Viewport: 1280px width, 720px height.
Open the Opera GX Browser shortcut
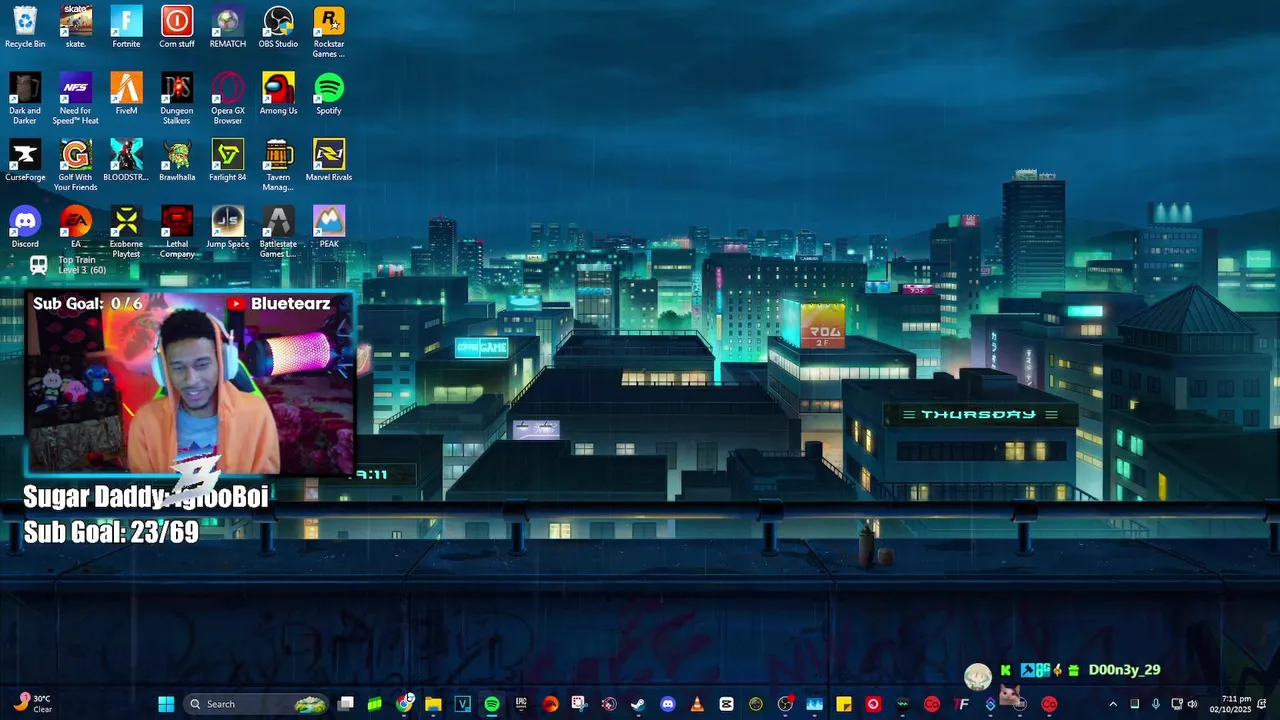pyautogui.click(x=228, y=98)
